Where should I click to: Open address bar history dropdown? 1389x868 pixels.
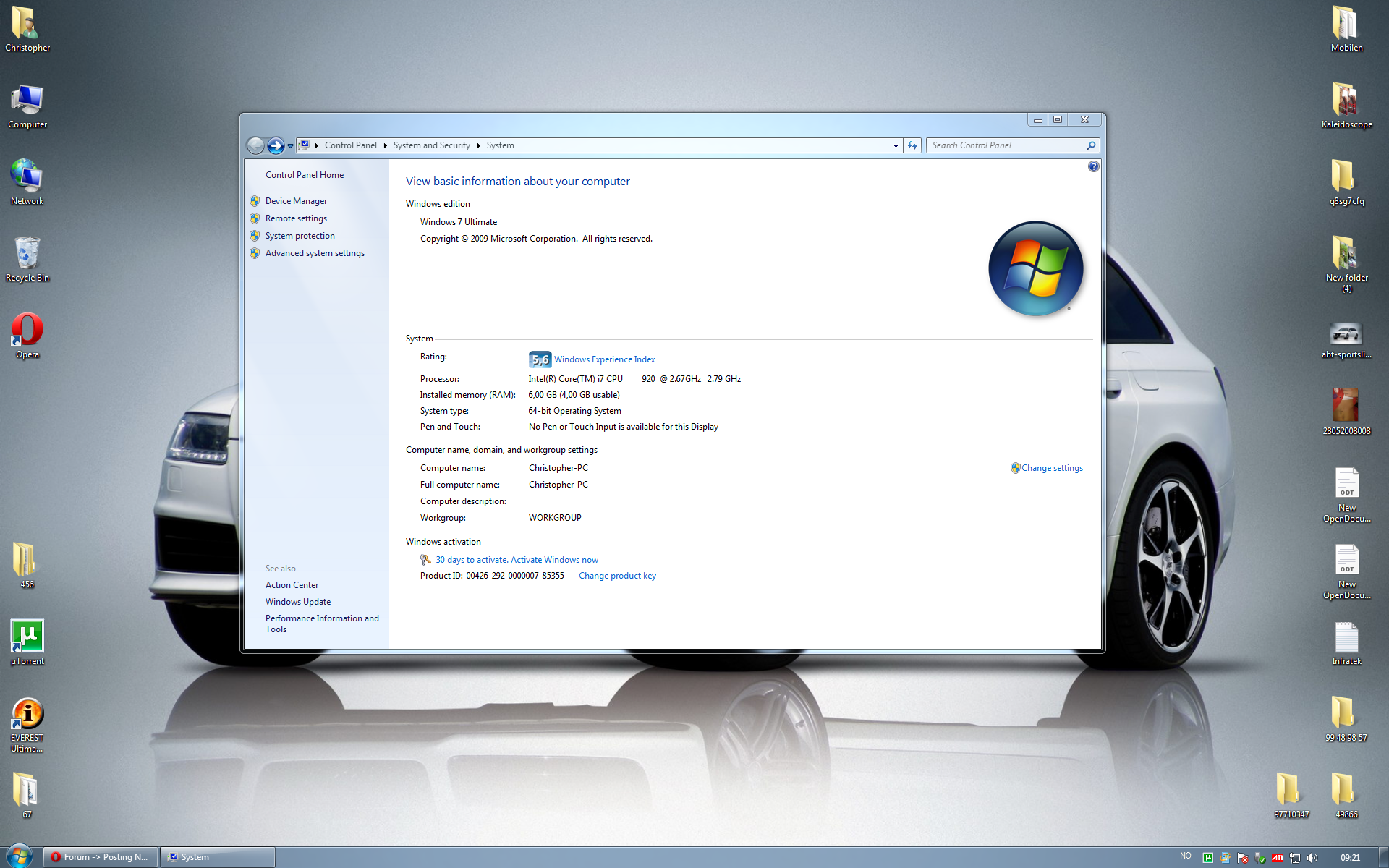pos(896,145)
